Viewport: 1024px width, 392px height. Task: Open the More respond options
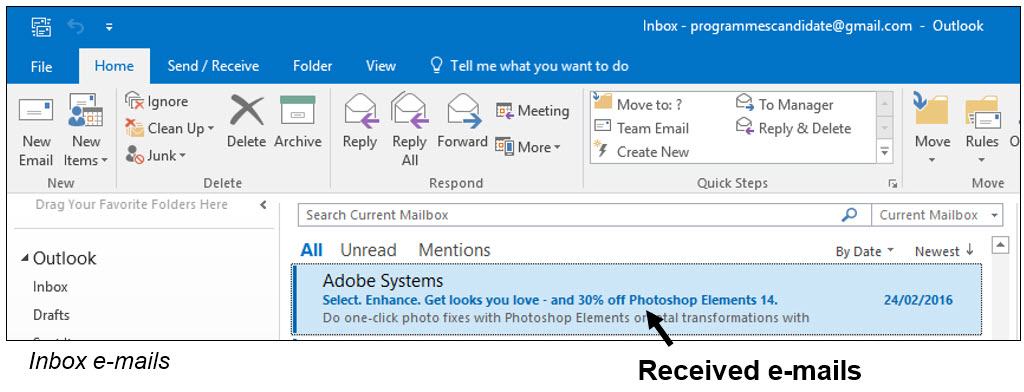click(x=528, y=147)
